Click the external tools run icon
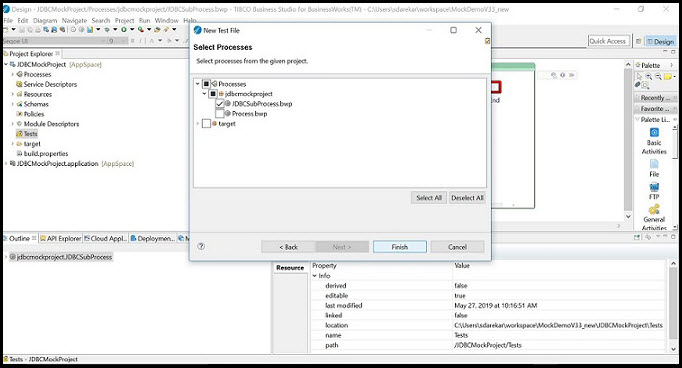This screenshot has height=368, width=682. pyautogui.click(x=141, y=30)
